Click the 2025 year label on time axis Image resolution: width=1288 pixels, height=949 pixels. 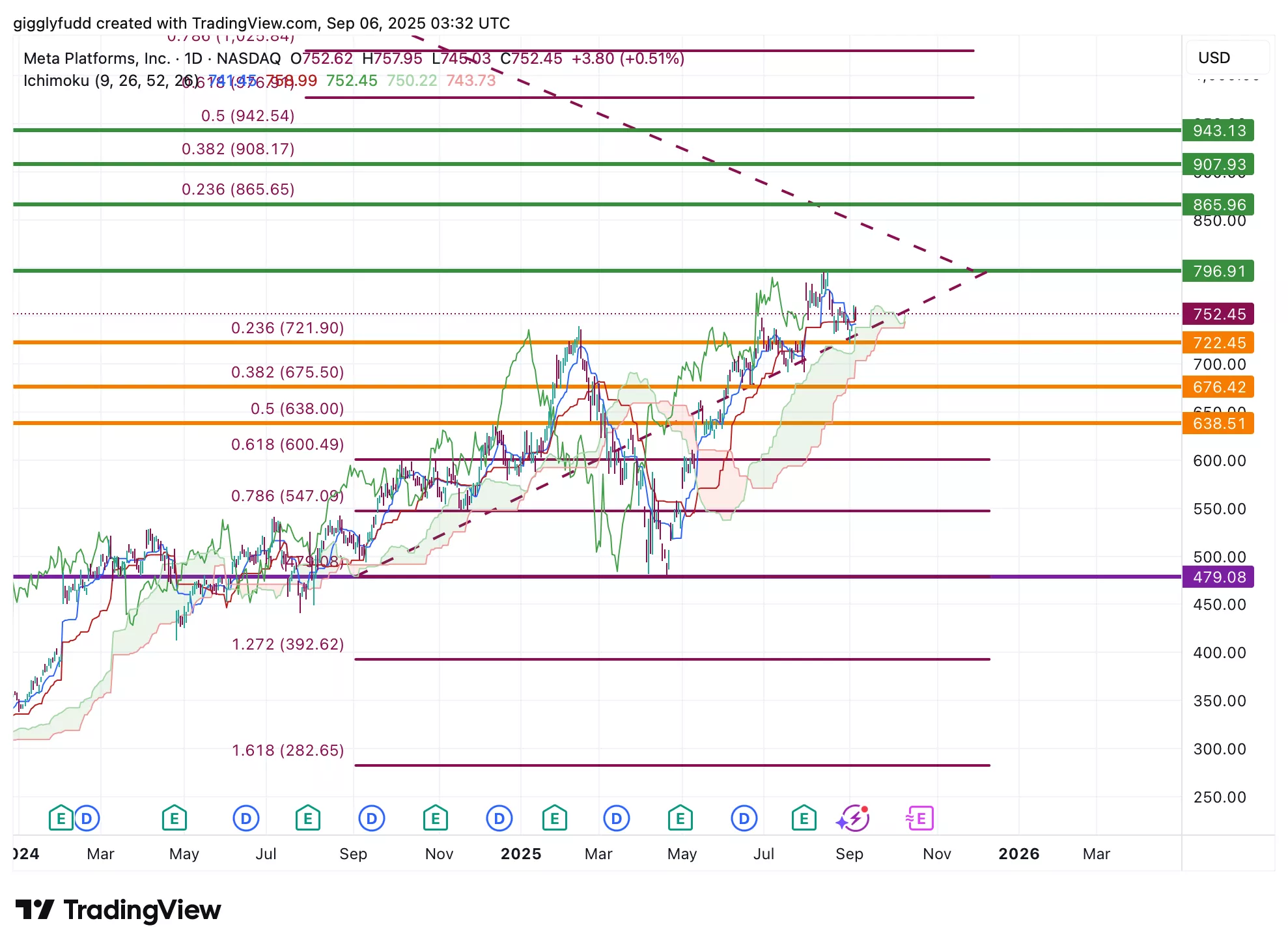(521, 854)
